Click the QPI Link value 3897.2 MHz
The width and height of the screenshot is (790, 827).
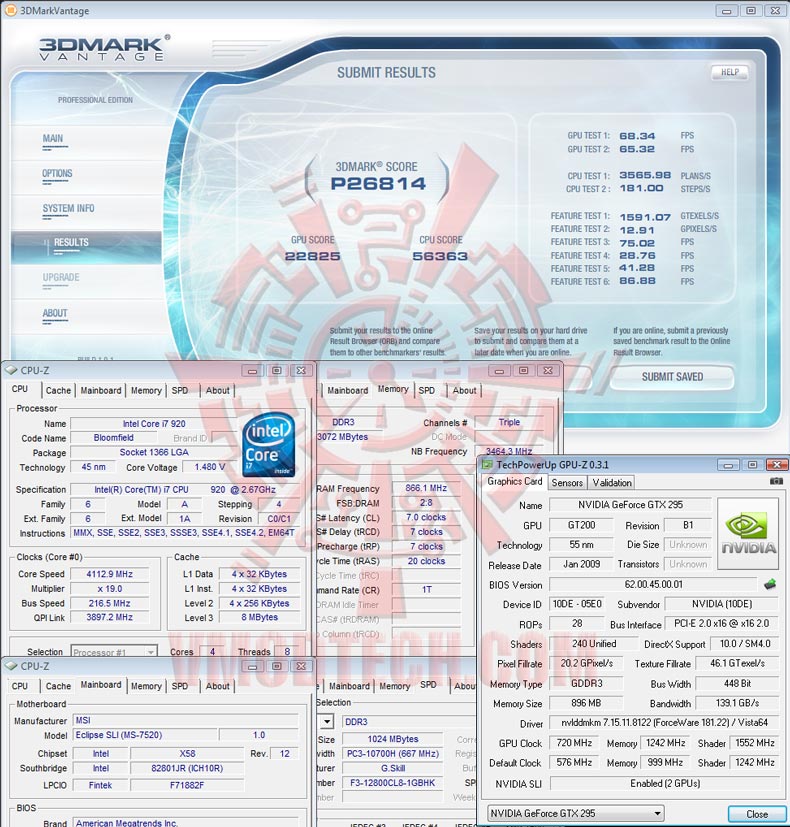(x=110, y=617)
